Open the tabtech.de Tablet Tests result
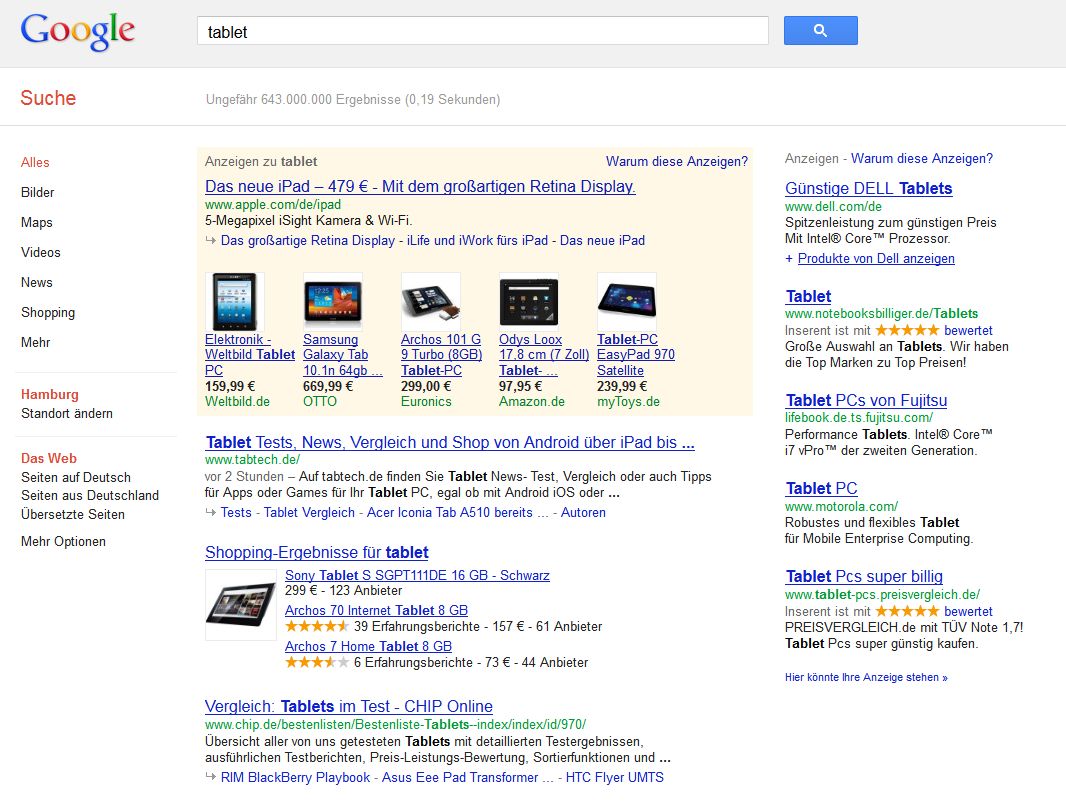The width and height of the screenshot is (1066, 802). (450, 442)
